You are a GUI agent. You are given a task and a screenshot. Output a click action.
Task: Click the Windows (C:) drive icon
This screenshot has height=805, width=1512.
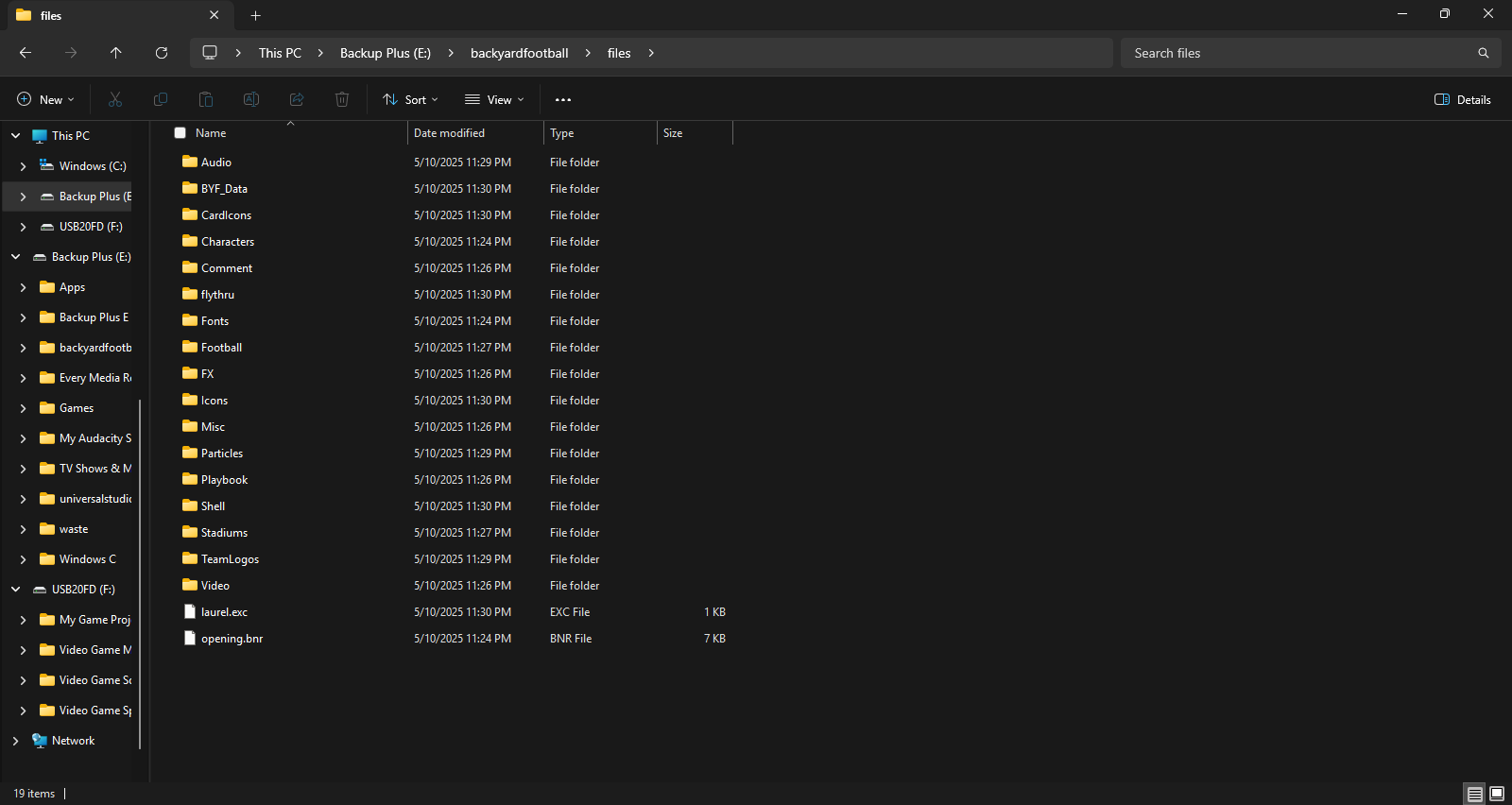[47, 166]
